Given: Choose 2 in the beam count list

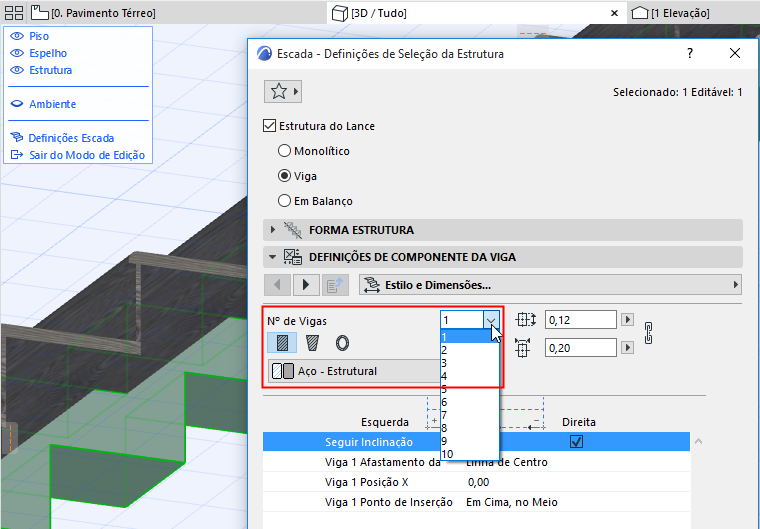Looking at the screenshot, I should pos(469,350).
